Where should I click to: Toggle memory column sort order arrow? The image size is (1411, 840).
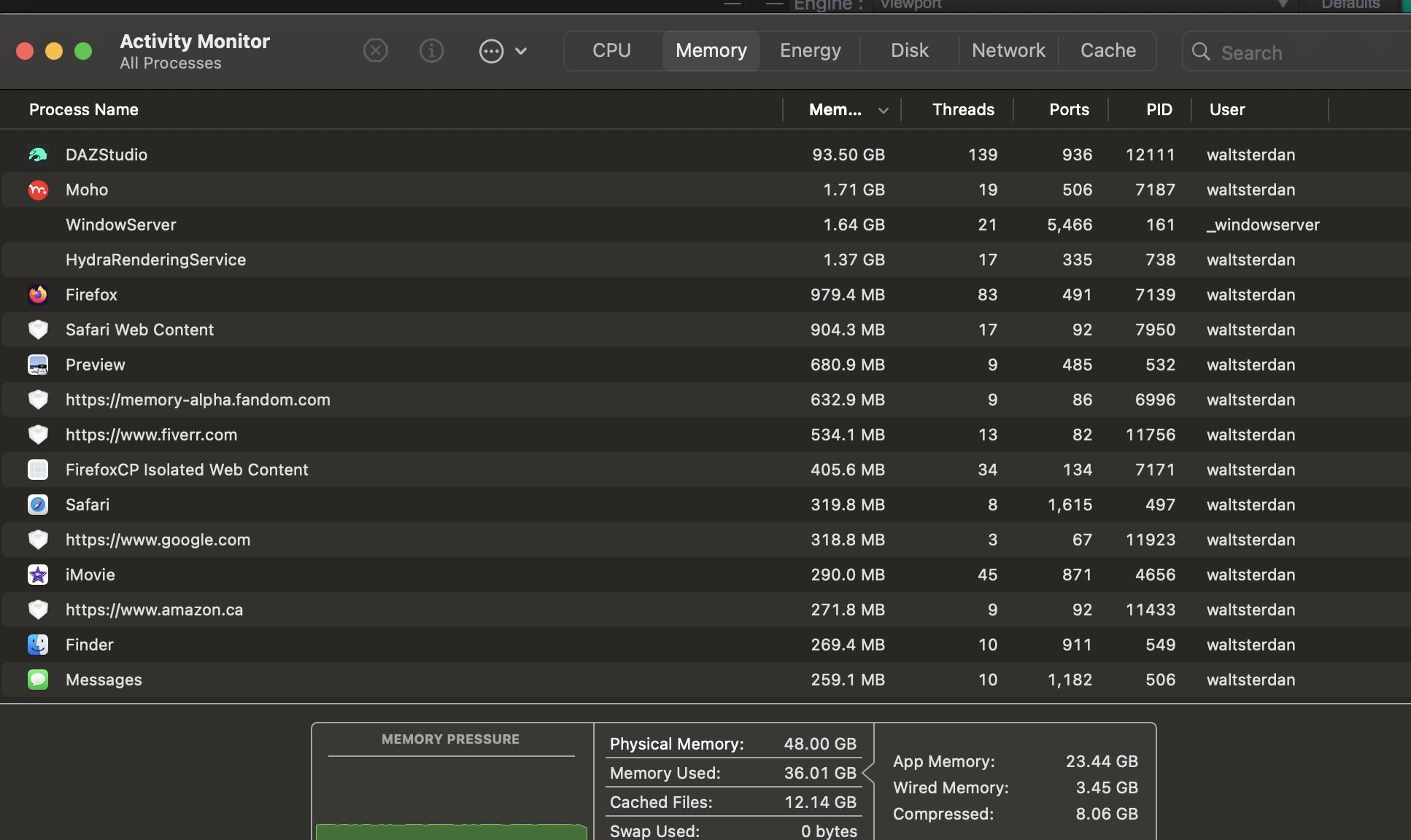[x=883, y=110]
